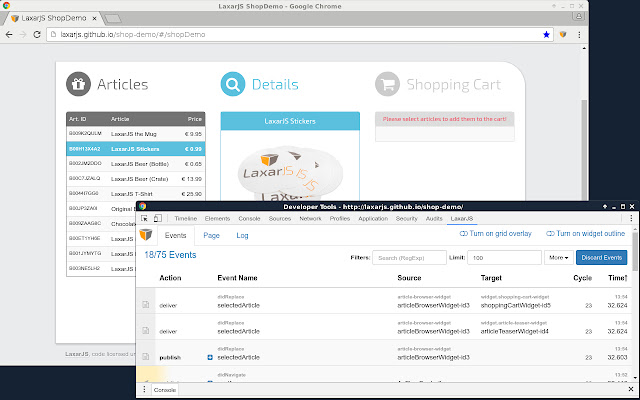Viewport: 640px width, 400px height.
Task: Select the LaxarJS Stickers article row
Action: (x=136, y=149)
